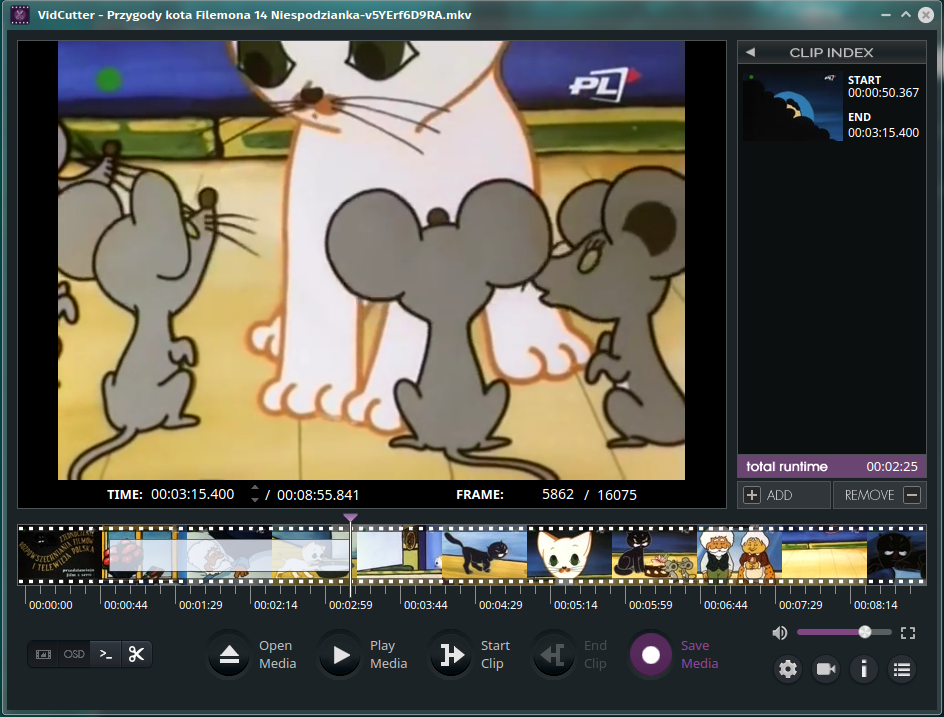Click the Save Media text label
The width and height of the screenshot is (944, 717).
point(700,654)
